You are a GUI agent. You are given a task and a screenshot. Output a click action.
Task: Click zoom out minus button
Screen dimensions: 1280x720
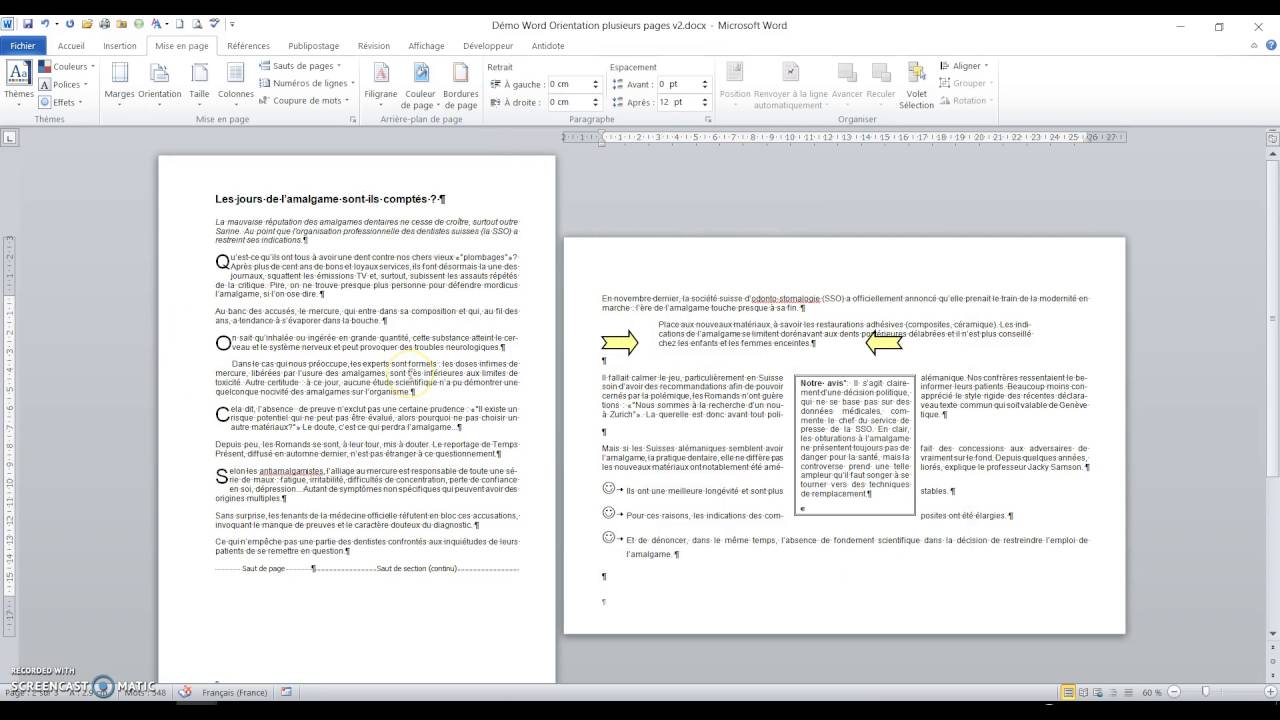coord(1172,692)
